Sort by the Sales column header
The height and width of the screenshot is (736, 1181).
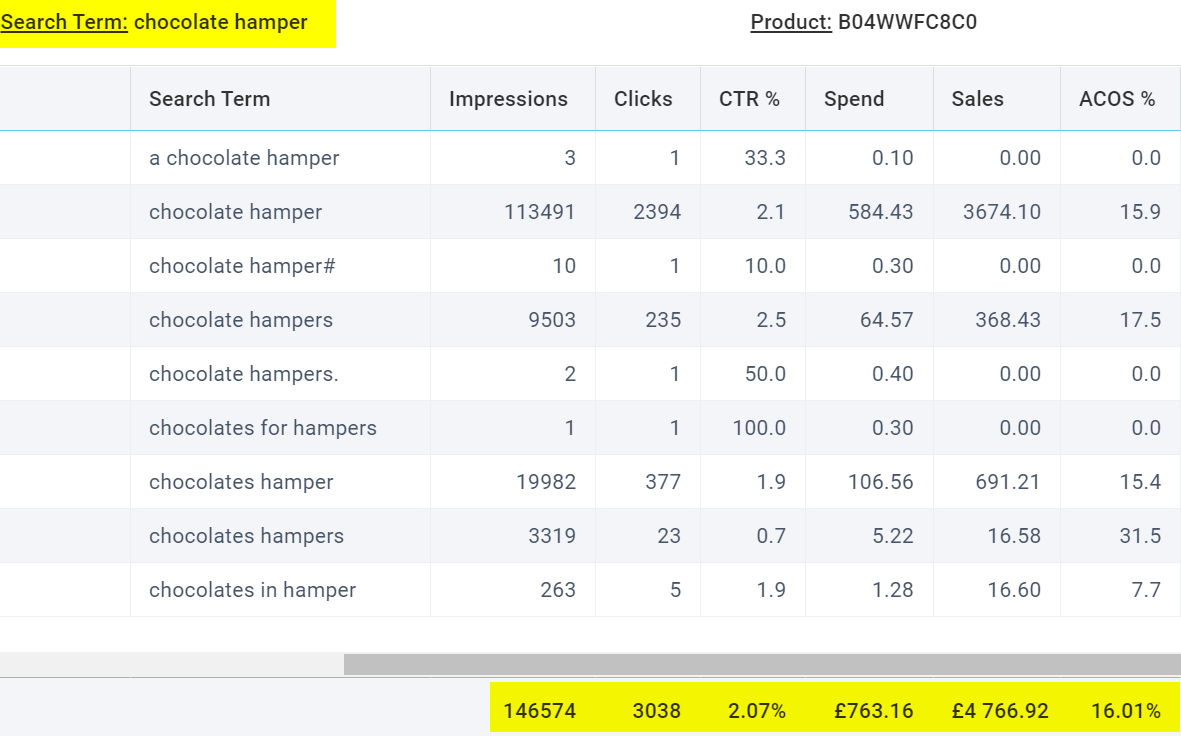coord(977,99)
